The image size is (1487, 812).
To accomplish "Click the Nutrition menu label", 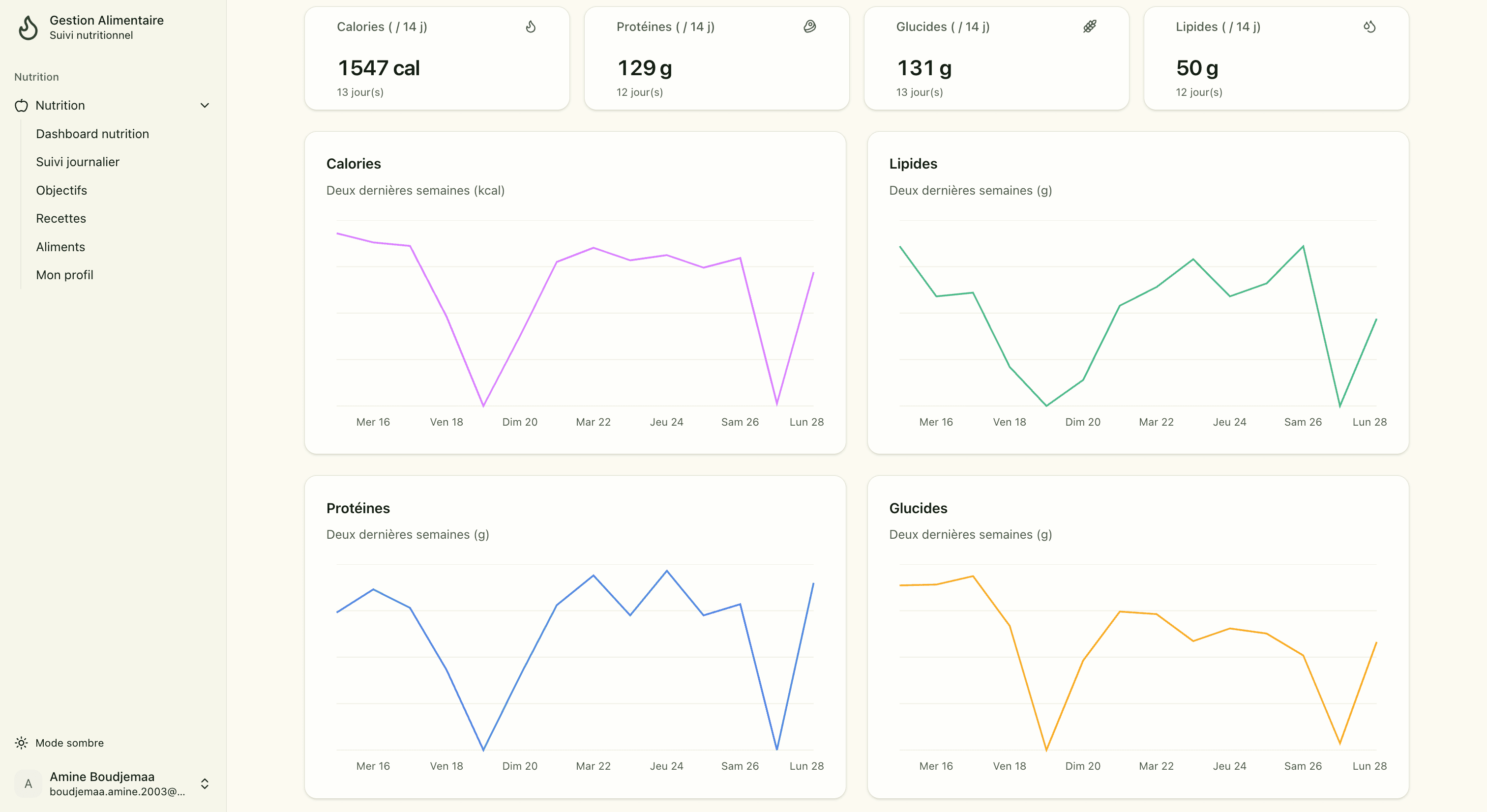I will [x=60, y=106].
